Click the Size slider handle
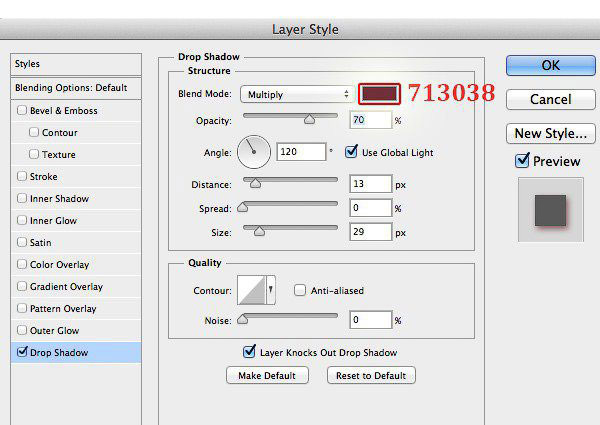The image size is (600, 425). click(259, 231)
